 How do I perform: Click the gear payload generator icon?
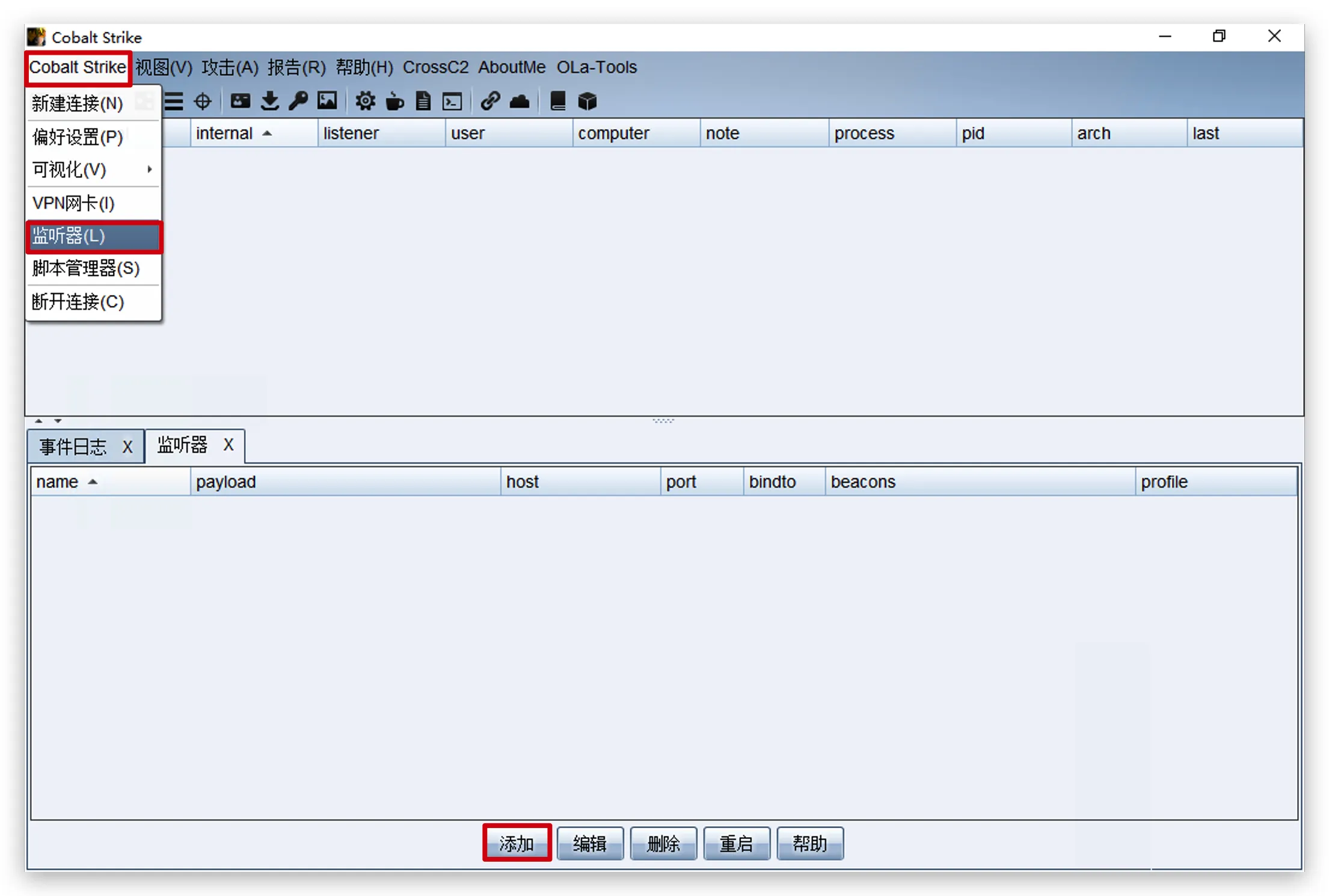click(365, 101)
